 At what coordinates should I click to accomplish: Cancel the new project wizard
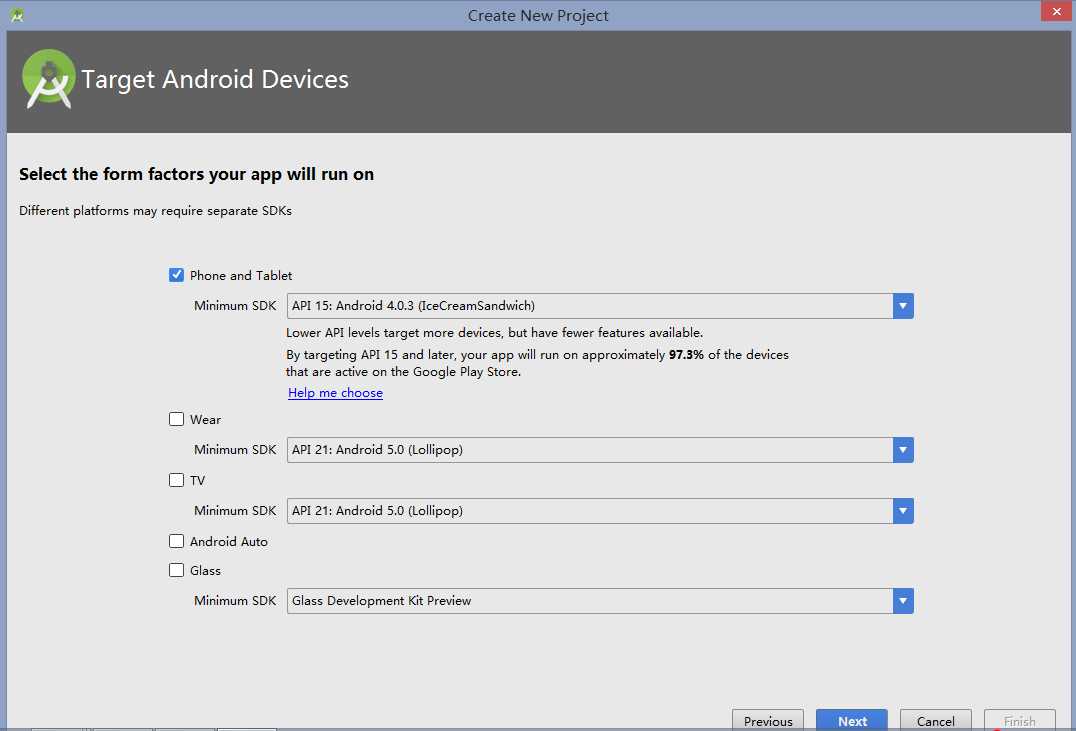coord(935,721)
